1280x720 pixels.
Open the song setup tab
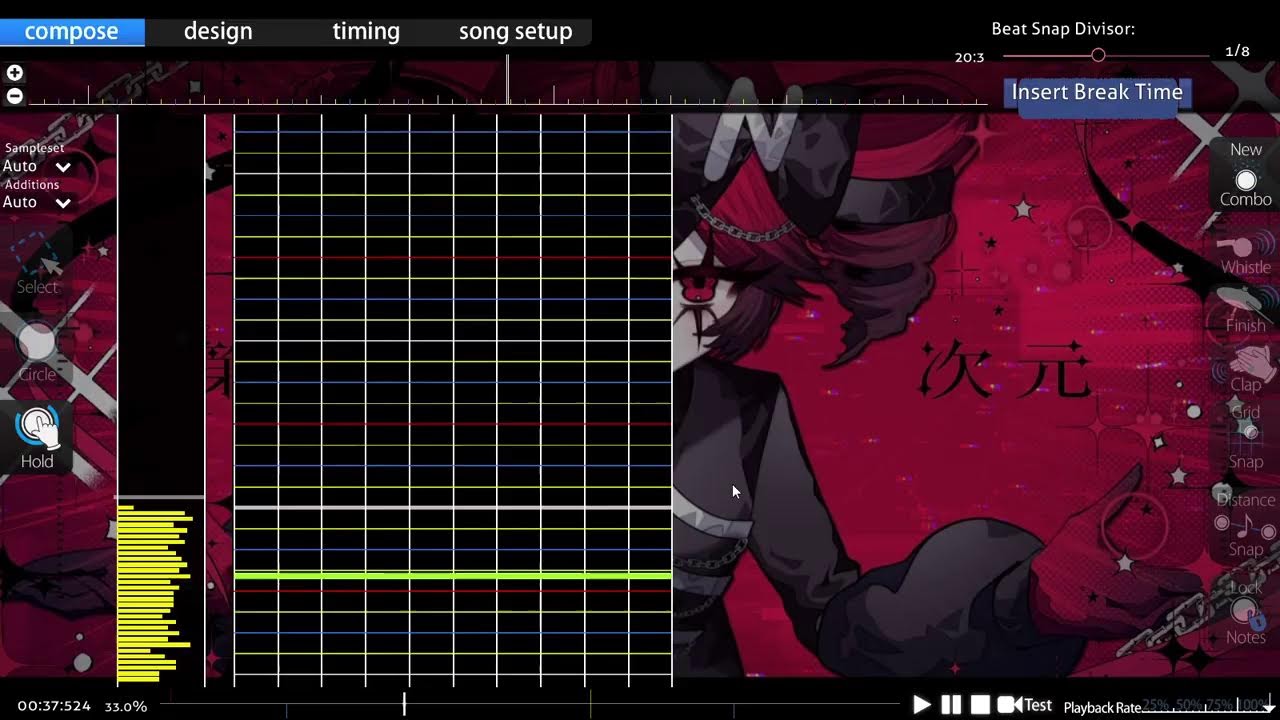[x=516, y=32]
